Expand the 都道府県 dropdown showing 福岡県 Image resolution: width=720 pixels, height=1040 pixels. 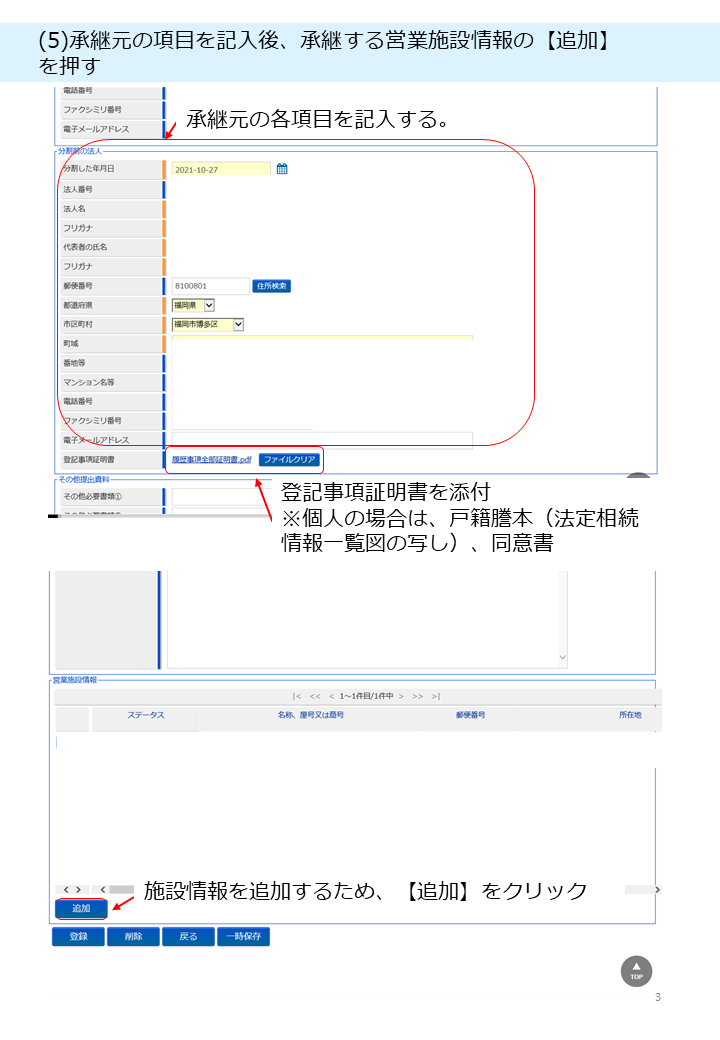coord(209,305)
